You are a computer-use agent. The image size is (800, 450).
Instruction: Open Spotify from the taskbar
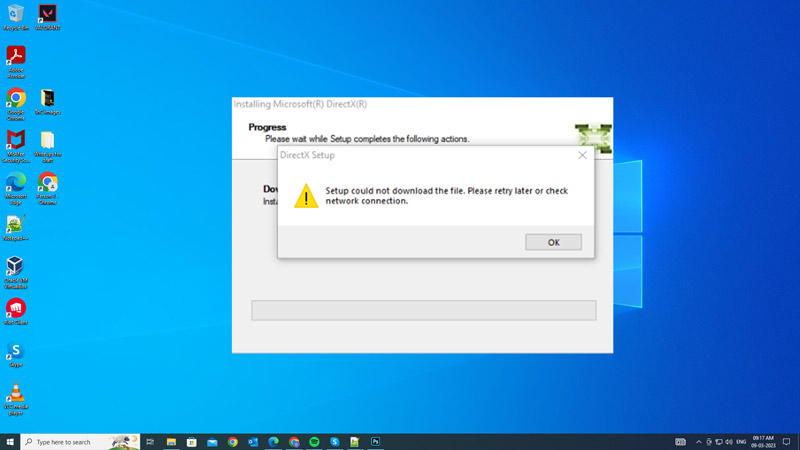pyautogui.click(x=314, y=442)
